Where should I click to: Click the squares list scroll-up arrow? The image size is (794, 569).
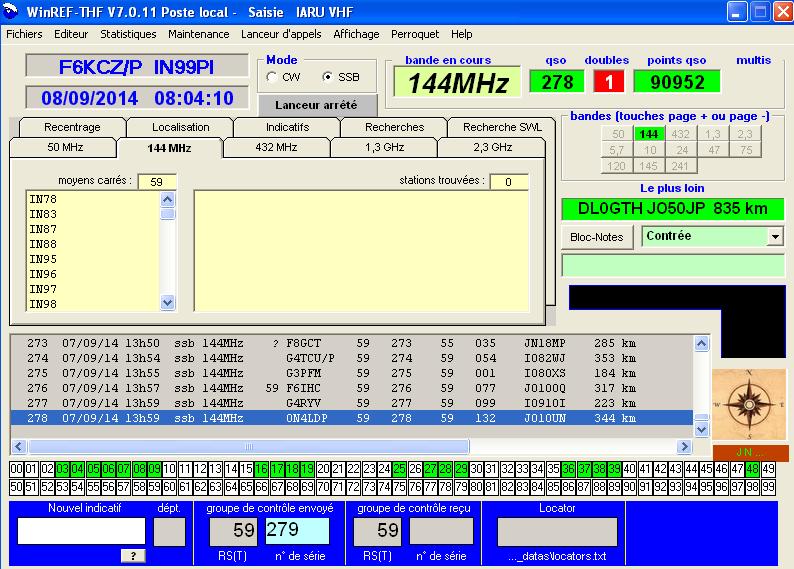tap(168, 199)
